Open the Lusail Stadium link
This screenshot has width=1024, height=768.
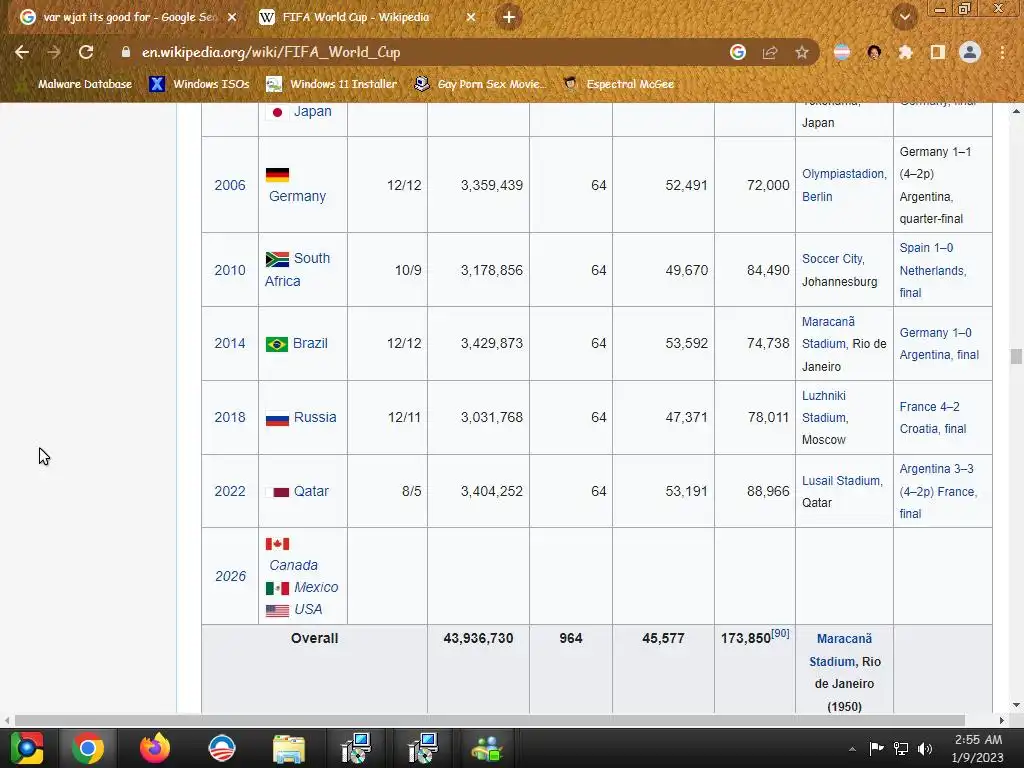click(841, 481)
